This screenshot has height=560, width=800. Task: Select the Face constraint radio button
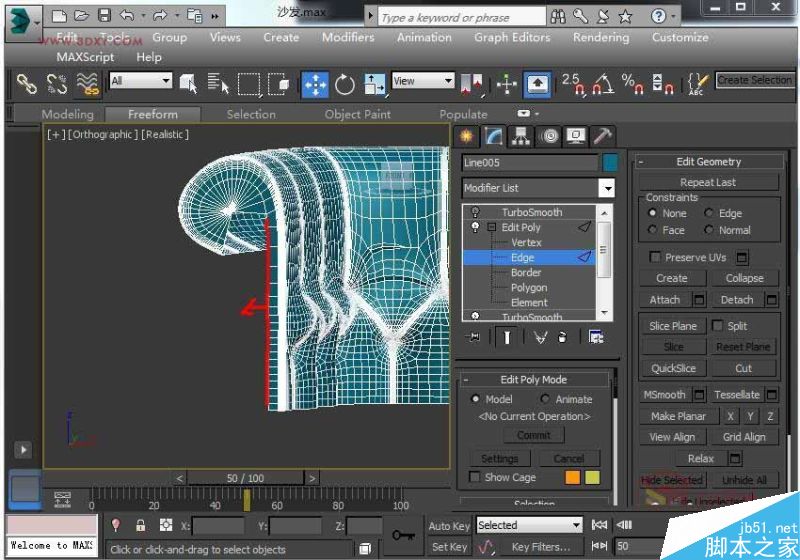point(652,230)
